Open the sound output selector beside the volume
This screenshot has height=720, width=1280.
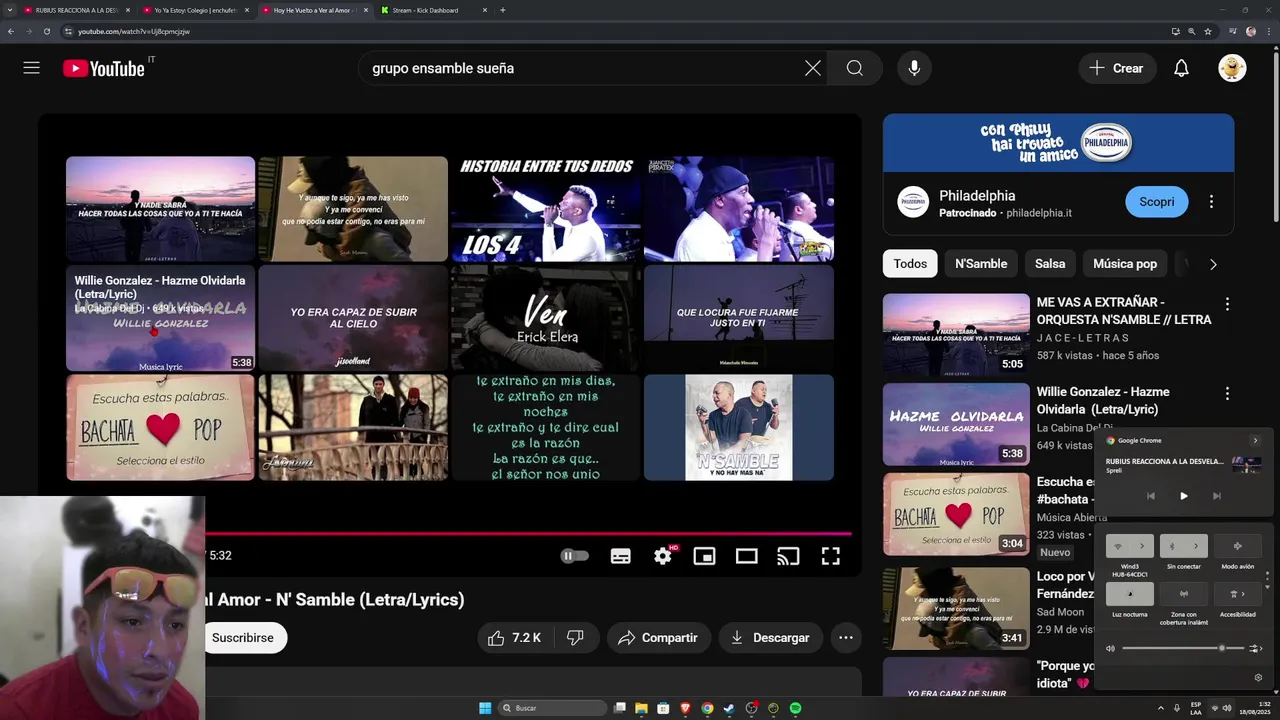[1254, 648]
